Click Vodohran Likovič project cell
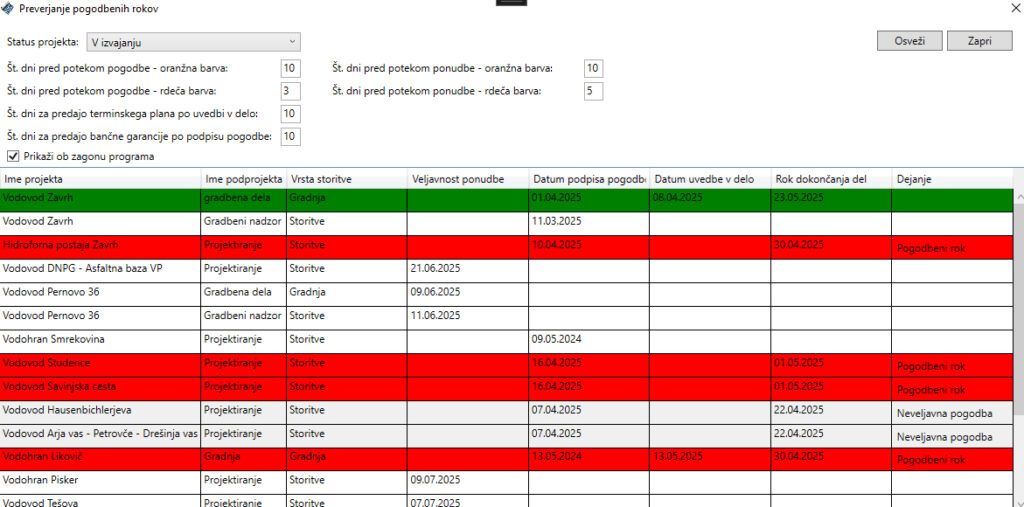1024x507 pixels. coord(101,459)
